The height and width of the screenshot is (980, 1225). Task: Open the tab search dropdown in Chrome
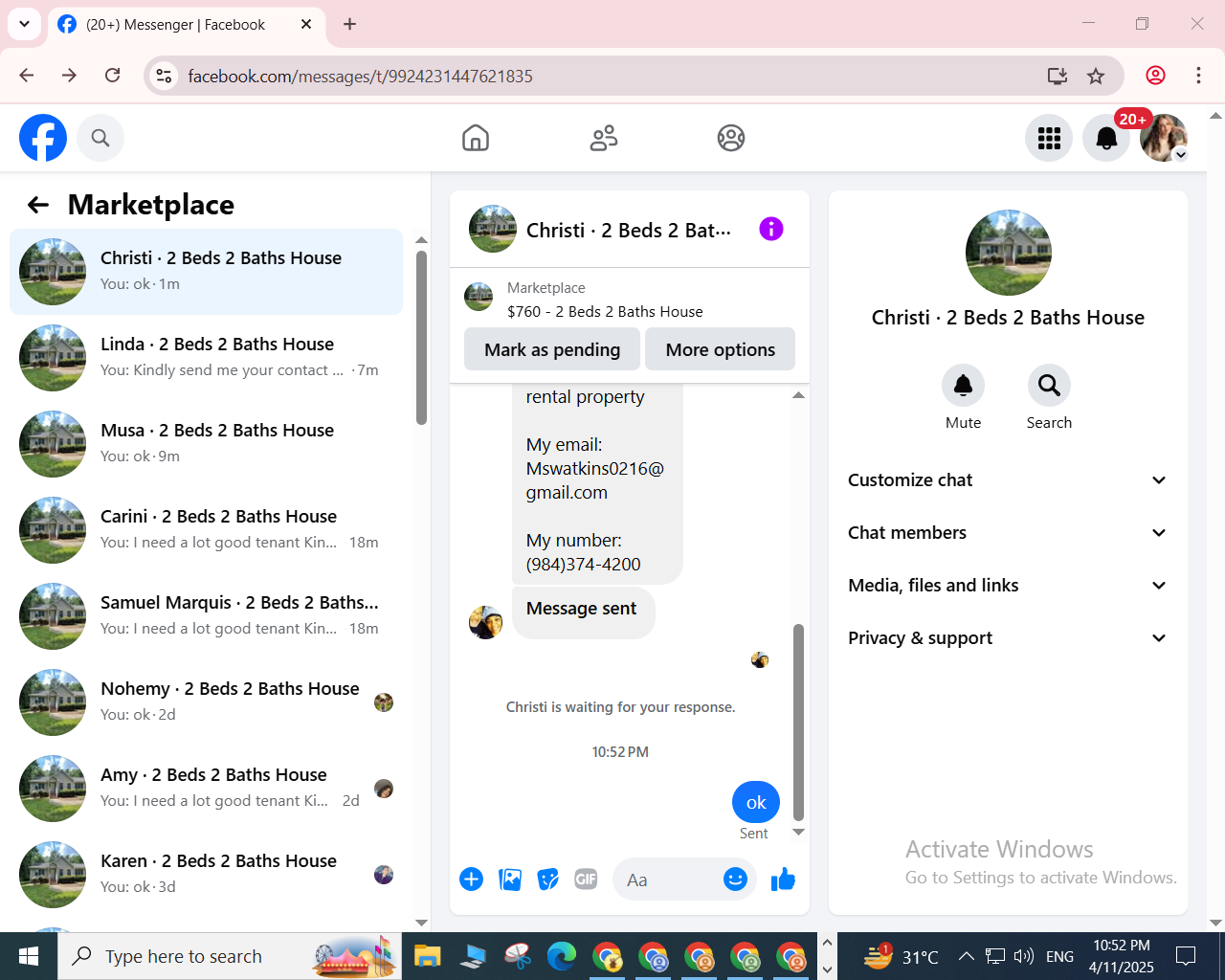24,24
